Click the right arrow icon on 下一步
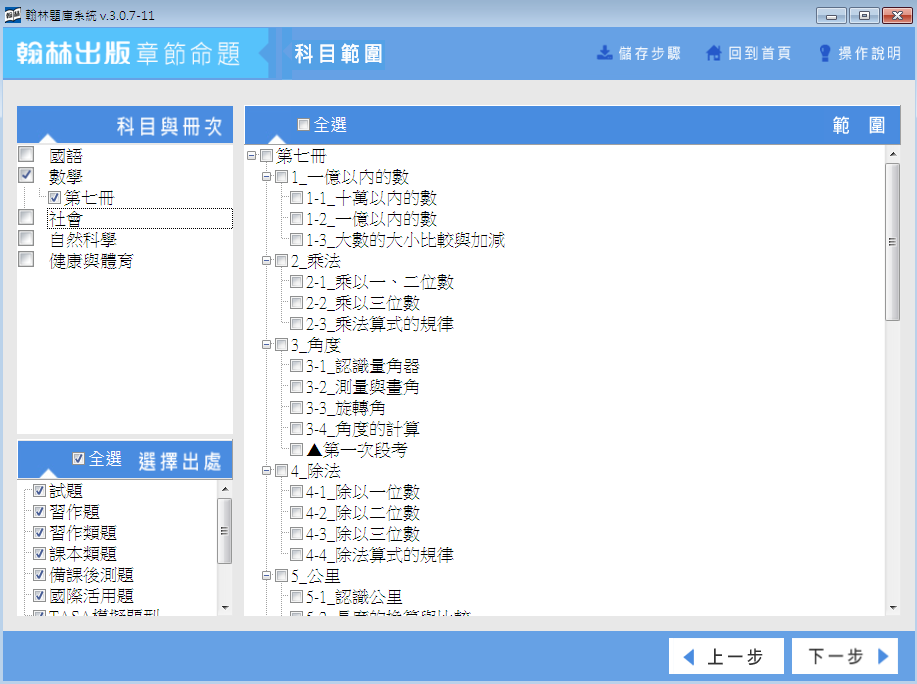This screenshot has height=684, width=917. (x=882, y=657)
